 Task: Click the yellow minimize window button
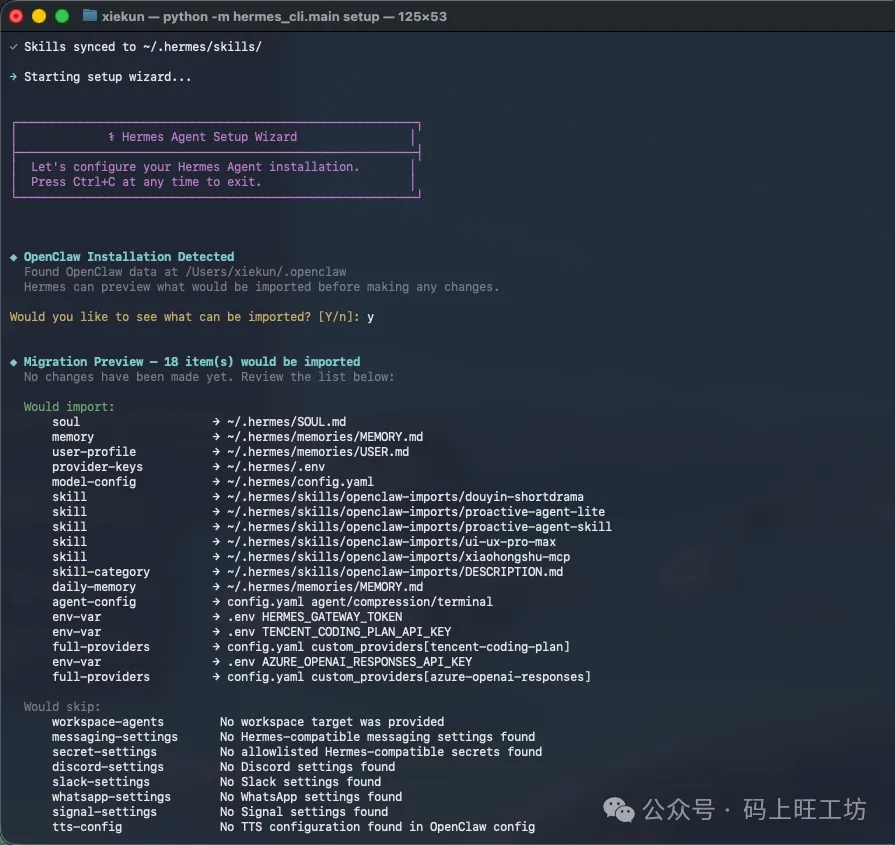39,16
